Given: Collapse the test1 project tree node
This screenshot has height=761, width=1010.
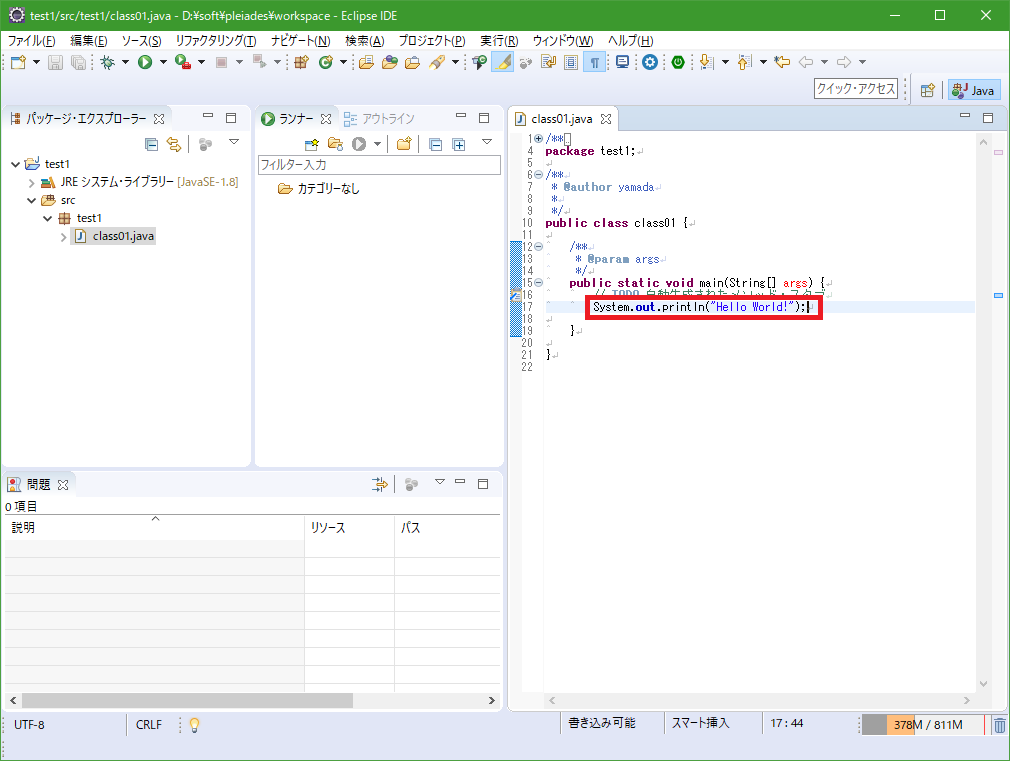Looking at the screenshot, I should (x=16, y=164).
